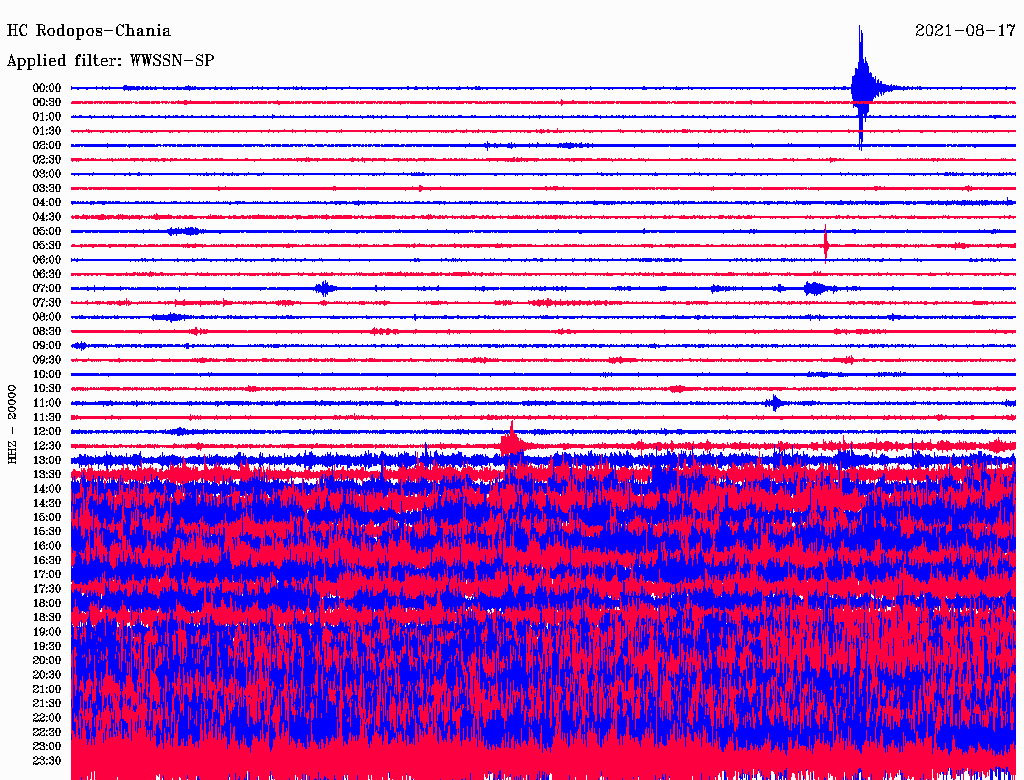1024x780 pixels.
Task: Click the 10:30 time label
Action: point(47,389)
